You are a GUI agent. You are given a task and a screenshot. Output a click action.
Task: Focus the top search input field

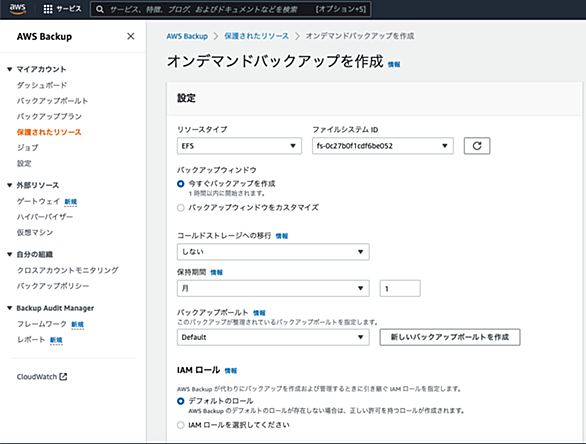(x=231, y=9)
